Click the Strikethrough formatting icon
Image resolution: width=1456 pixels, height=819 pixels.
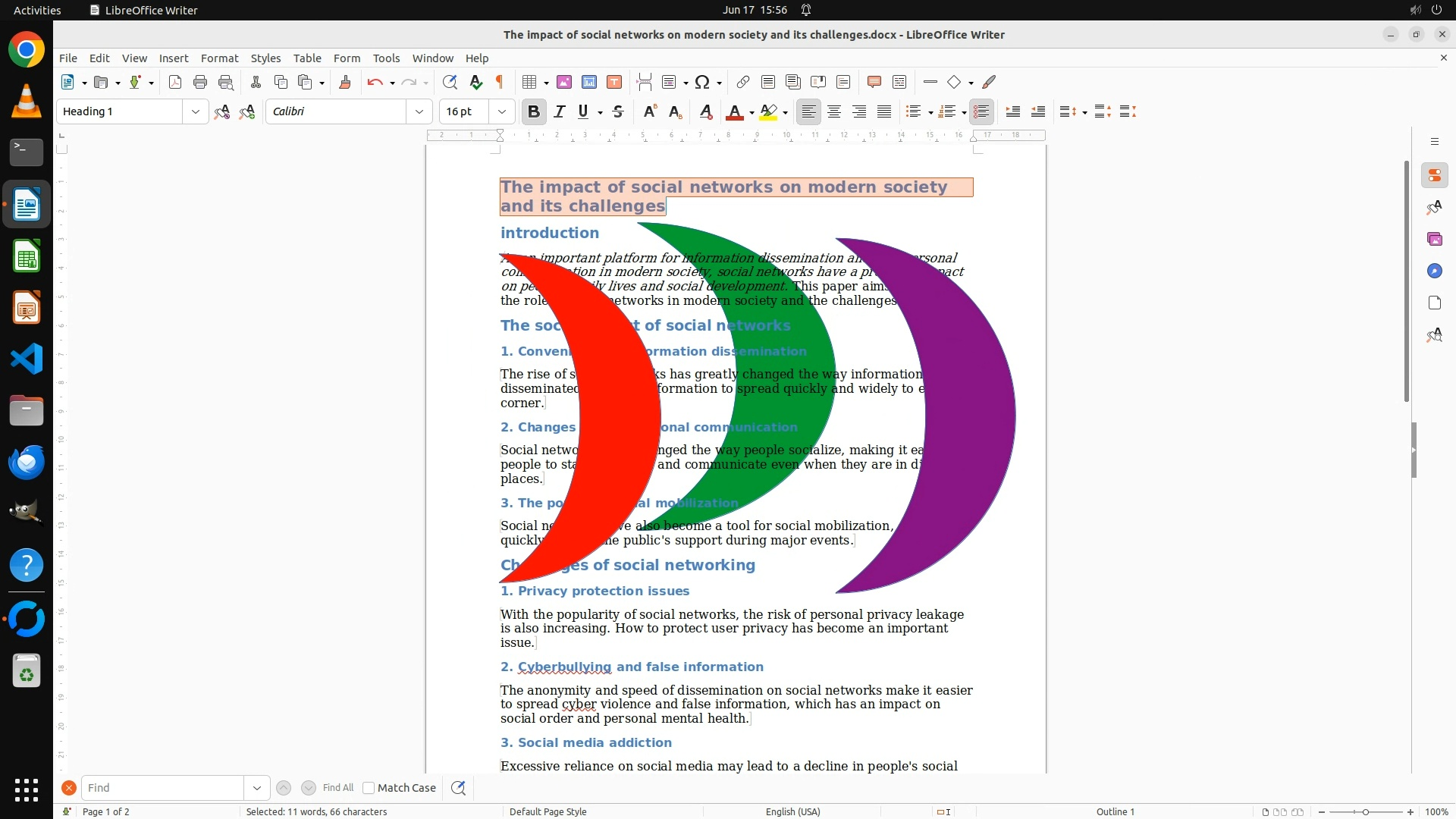point(618,111)
